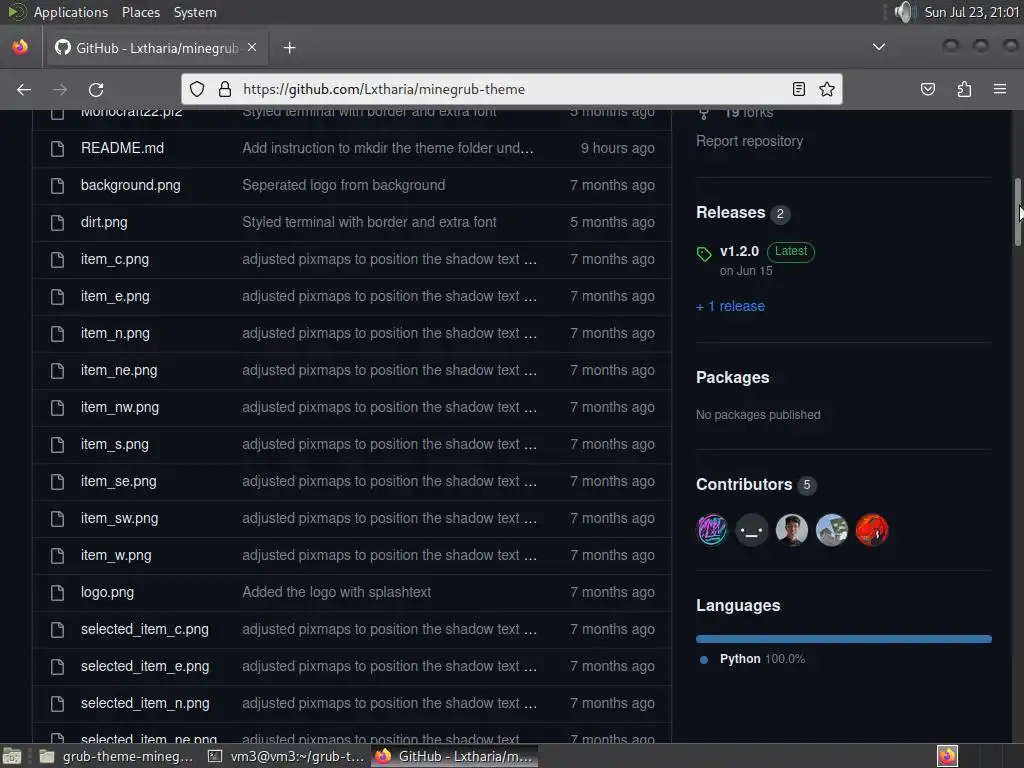The image size is (1024, 768).
Task: Open dirt.png file link
Action: (104, 222)
